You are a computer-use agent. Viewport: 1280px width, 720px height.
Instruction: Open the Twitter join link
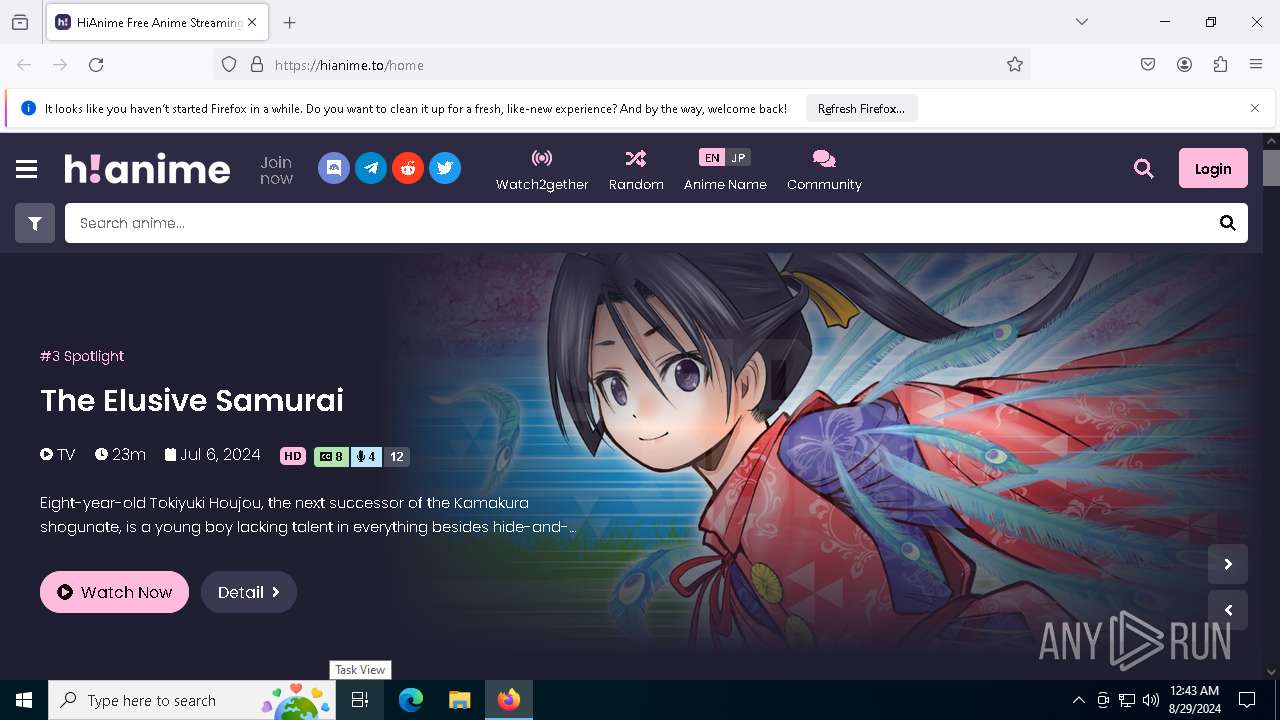445,168
